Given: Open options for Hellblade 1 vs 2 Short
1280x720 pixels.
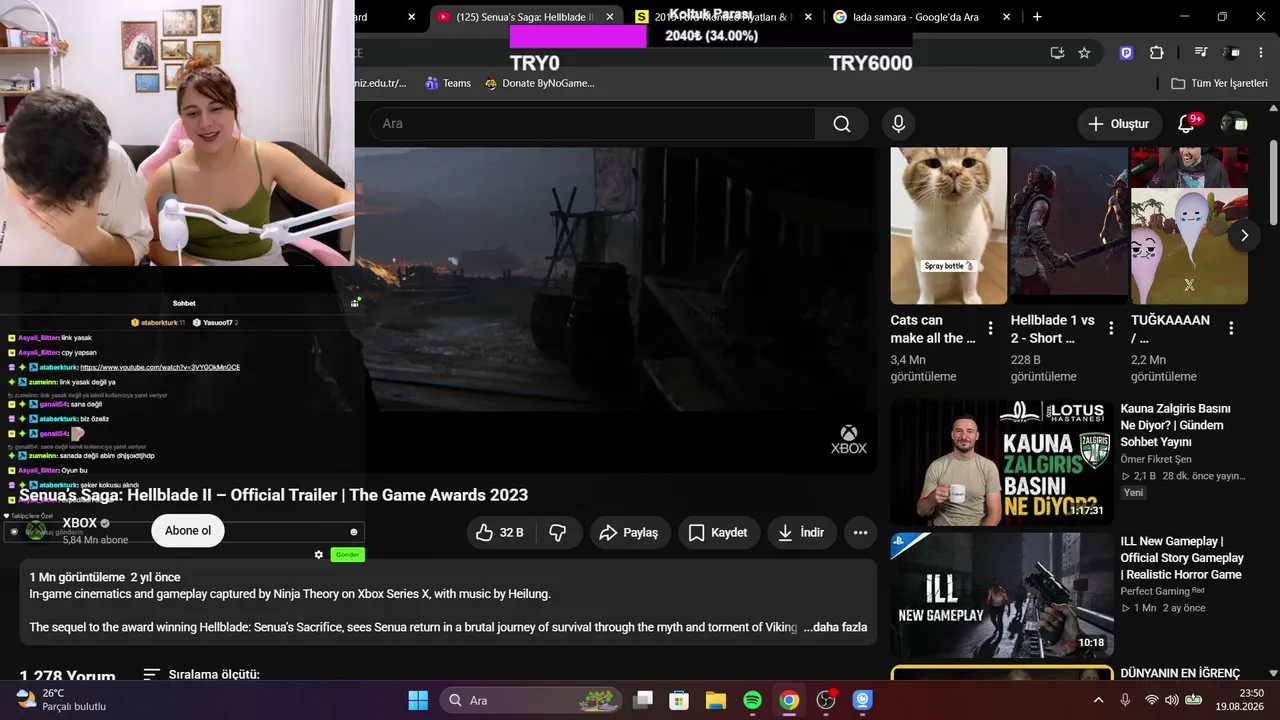Looking at the screenshot, I should coord(1111,328).
